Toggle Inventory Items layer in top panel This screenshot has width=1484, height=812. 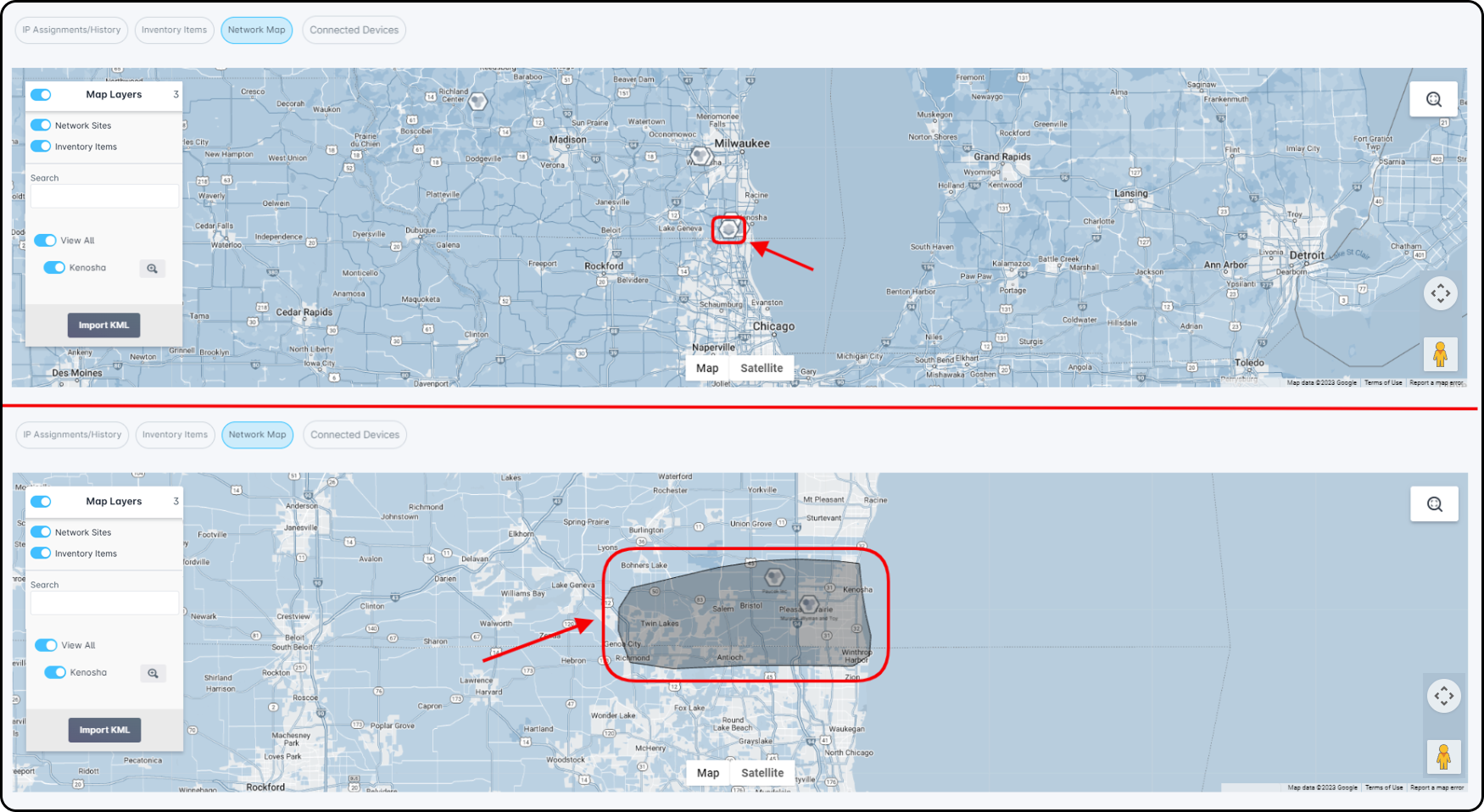pyautogui.click(x=41, y=147)
